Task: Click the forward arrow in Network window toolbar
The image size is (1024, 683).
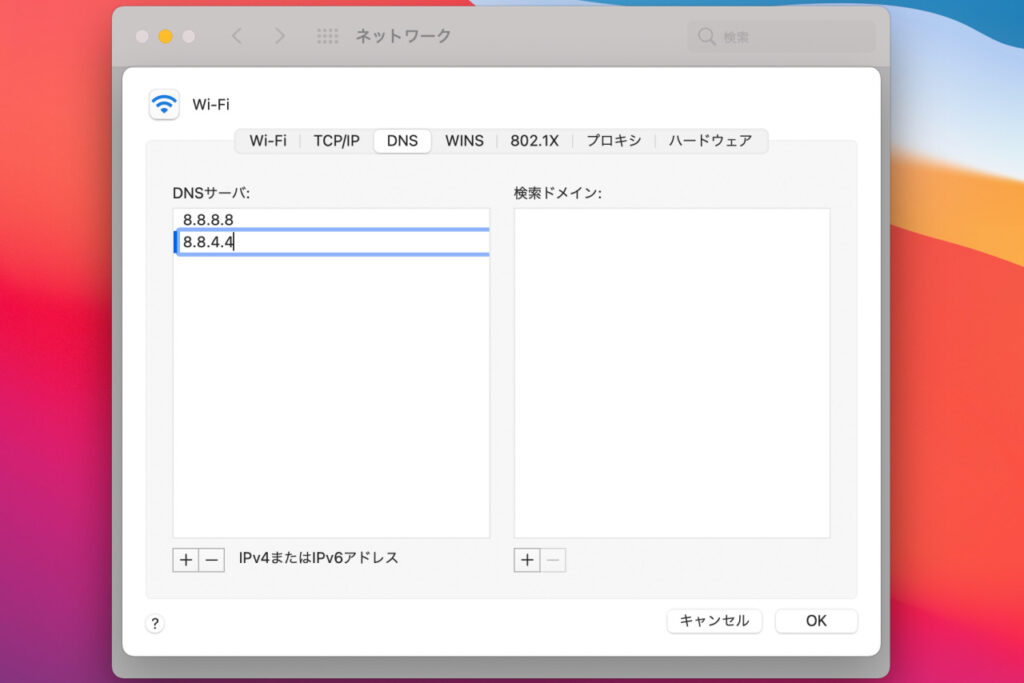Action: coord(280,36)
